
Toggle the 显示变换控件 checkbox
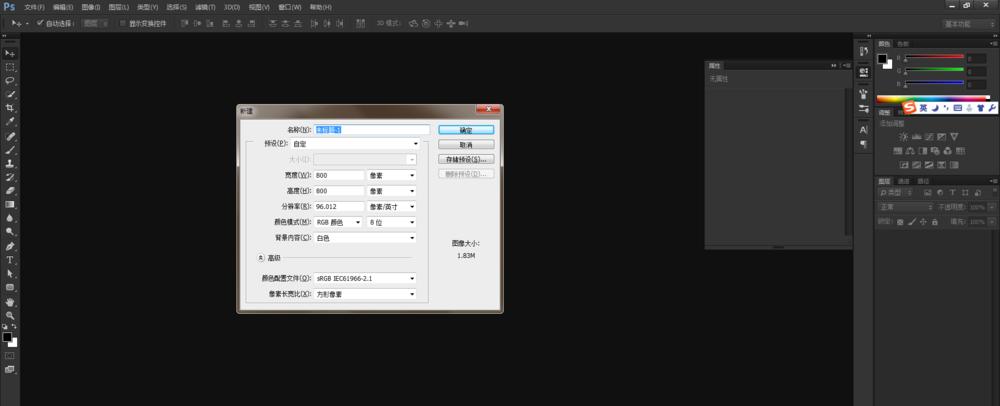[123, 23]
